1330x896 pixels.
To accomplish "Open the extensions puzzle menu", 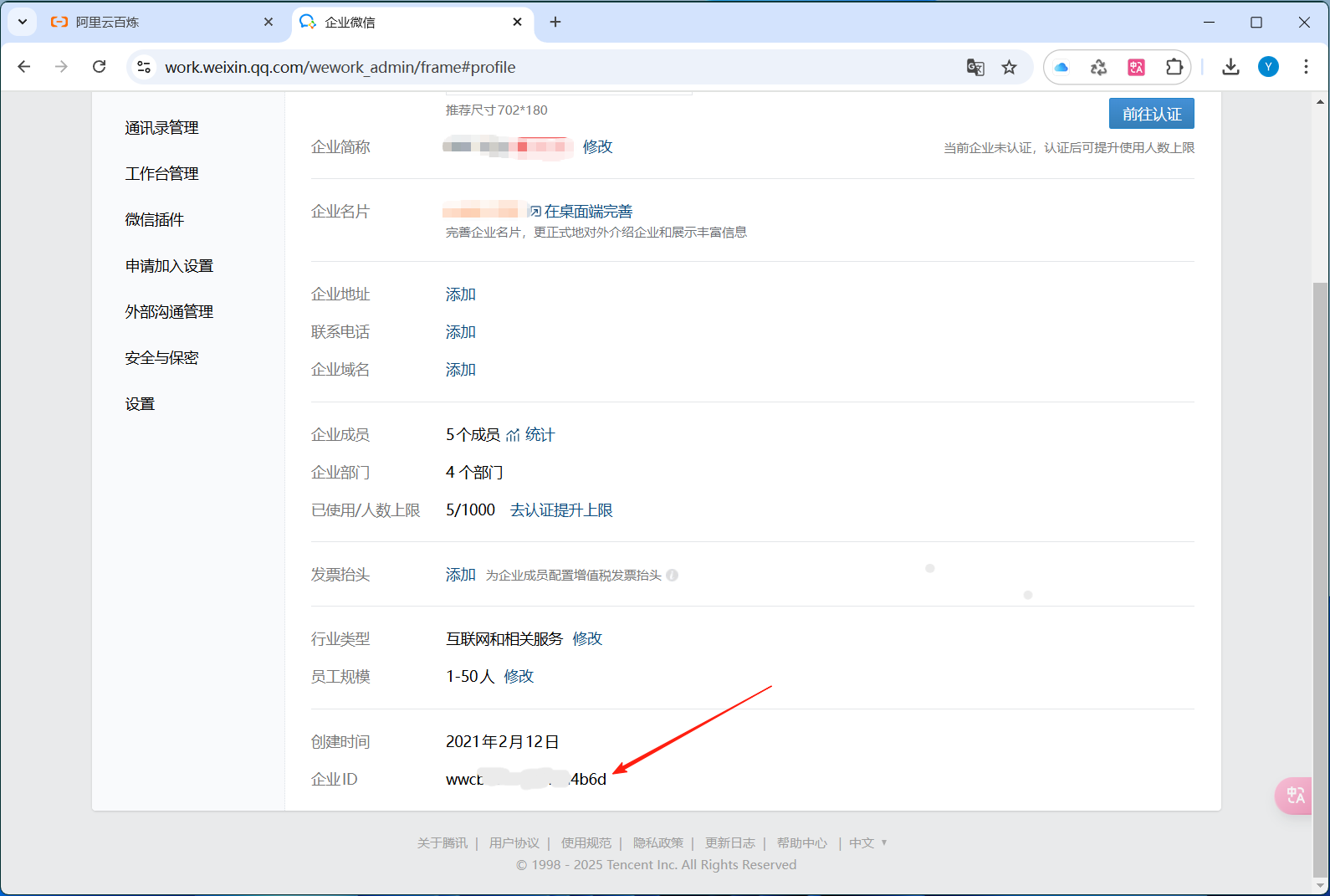I will (1174, 67).
